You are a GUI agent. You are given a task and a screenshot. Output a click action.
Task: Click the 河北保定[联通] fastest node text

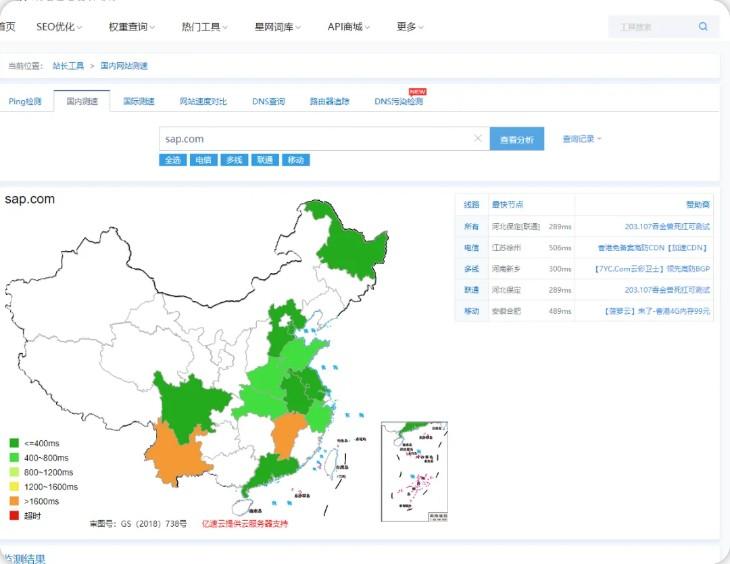(x=516, y=226)
